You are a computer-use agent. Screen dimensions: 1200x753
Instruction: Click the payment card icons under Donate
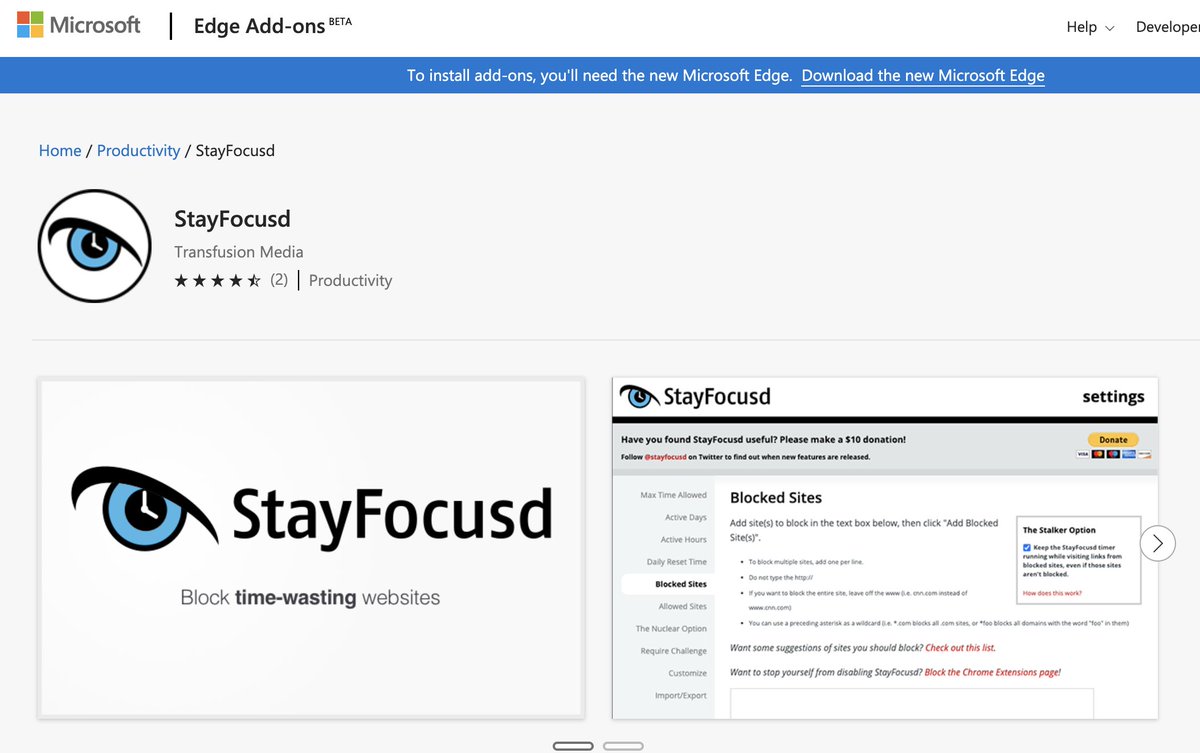coord(1113,454)
